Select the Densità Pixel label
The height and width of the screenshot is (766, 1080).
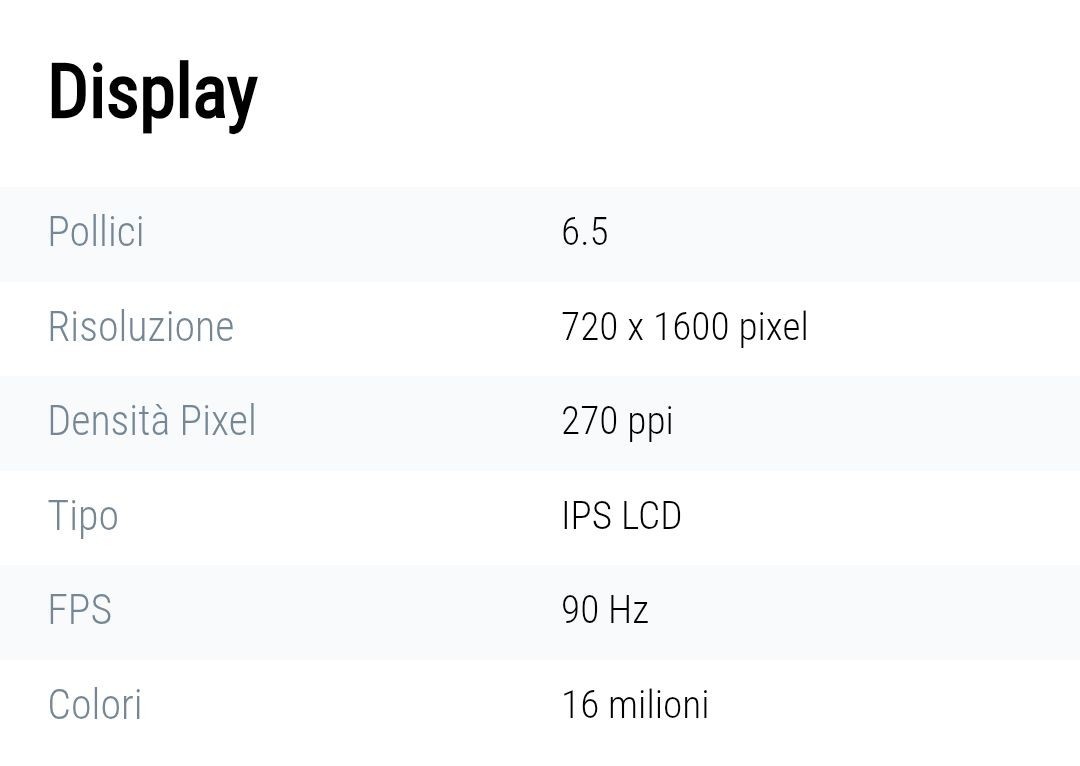point(152,421)
